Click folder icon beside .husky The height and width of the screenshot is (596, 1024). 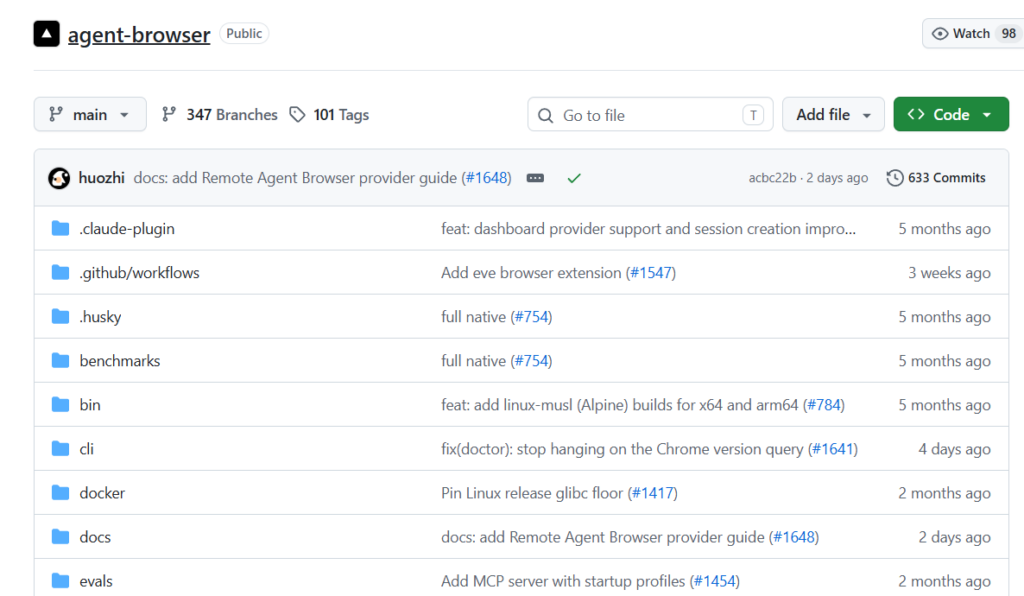tap(61, 316)
